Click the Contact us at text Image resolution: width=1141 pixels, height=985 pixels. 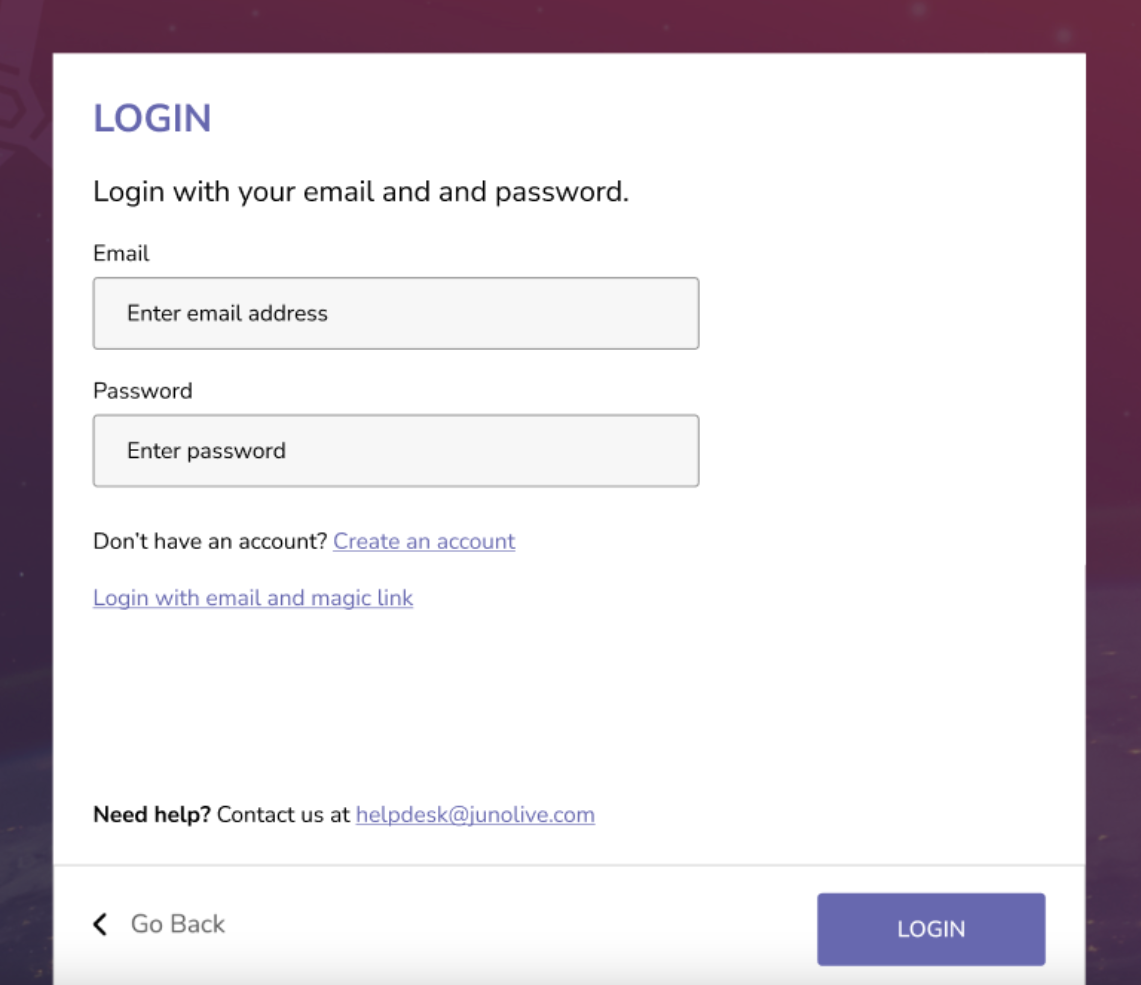click(x=284, y=815)
